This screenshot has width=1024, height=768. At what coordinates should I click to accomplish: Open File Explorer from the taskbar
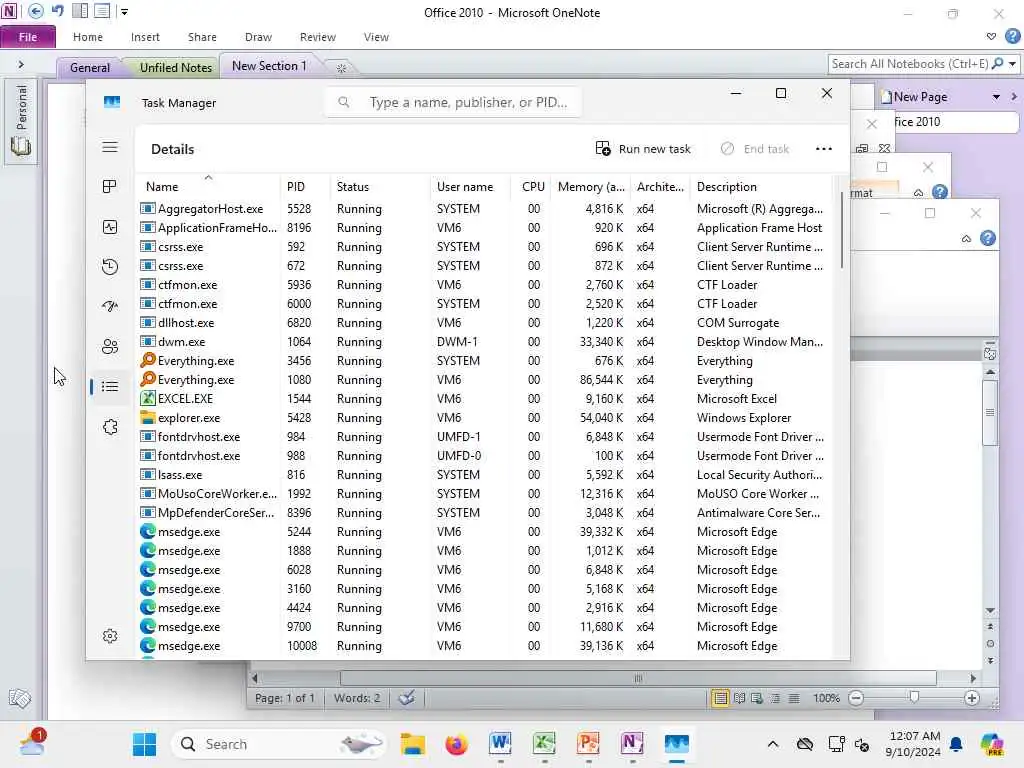click(412, 744)
